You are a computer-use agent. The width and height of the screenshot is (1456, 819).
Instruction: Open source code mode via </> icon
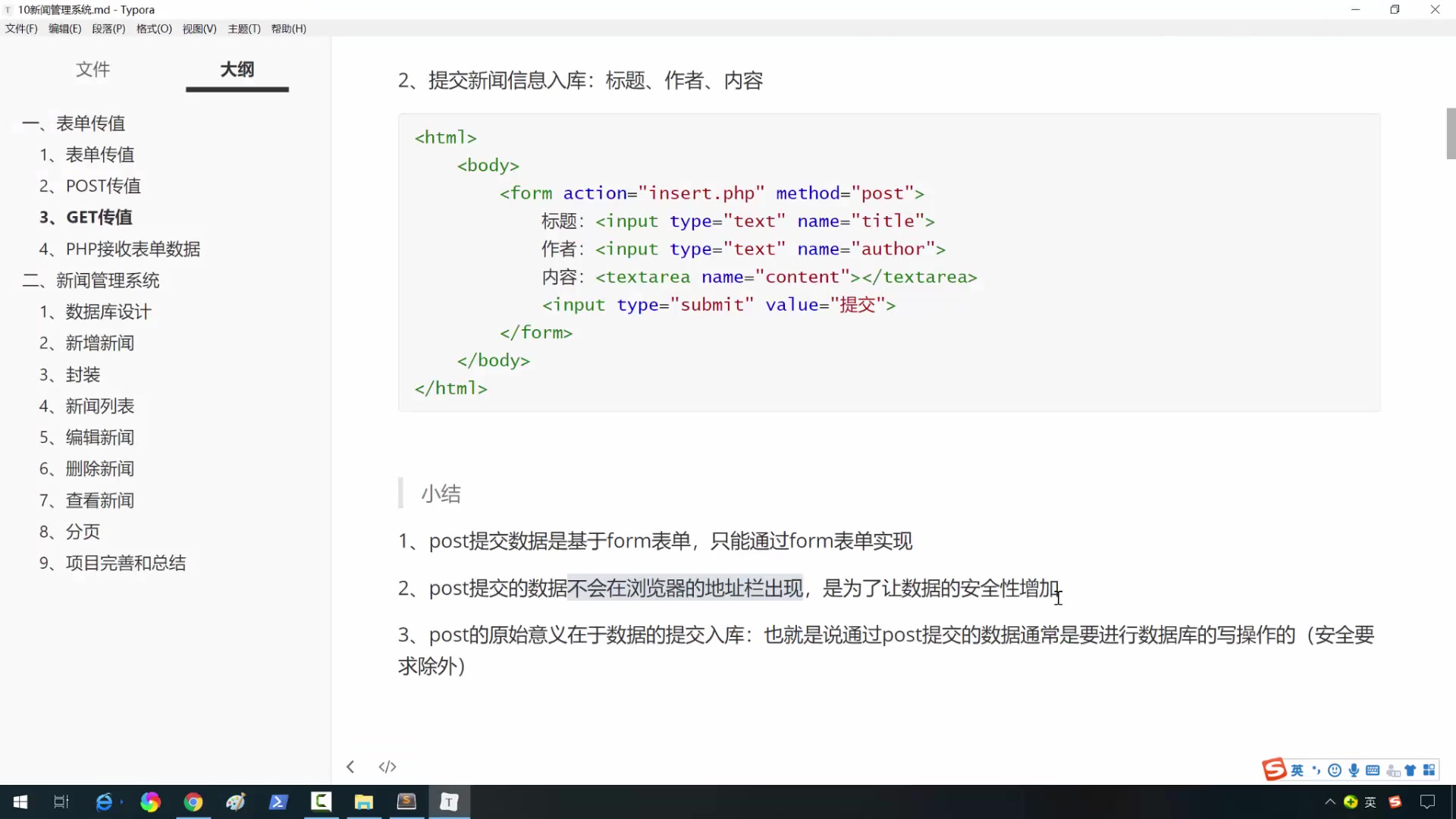coord(387,767)
